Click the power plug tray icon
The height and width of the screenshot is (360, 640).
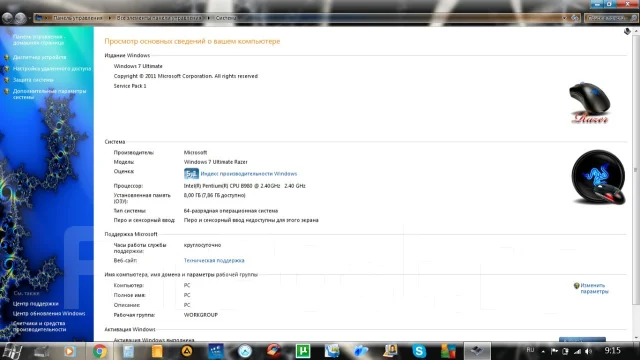[x=566, y=351]
